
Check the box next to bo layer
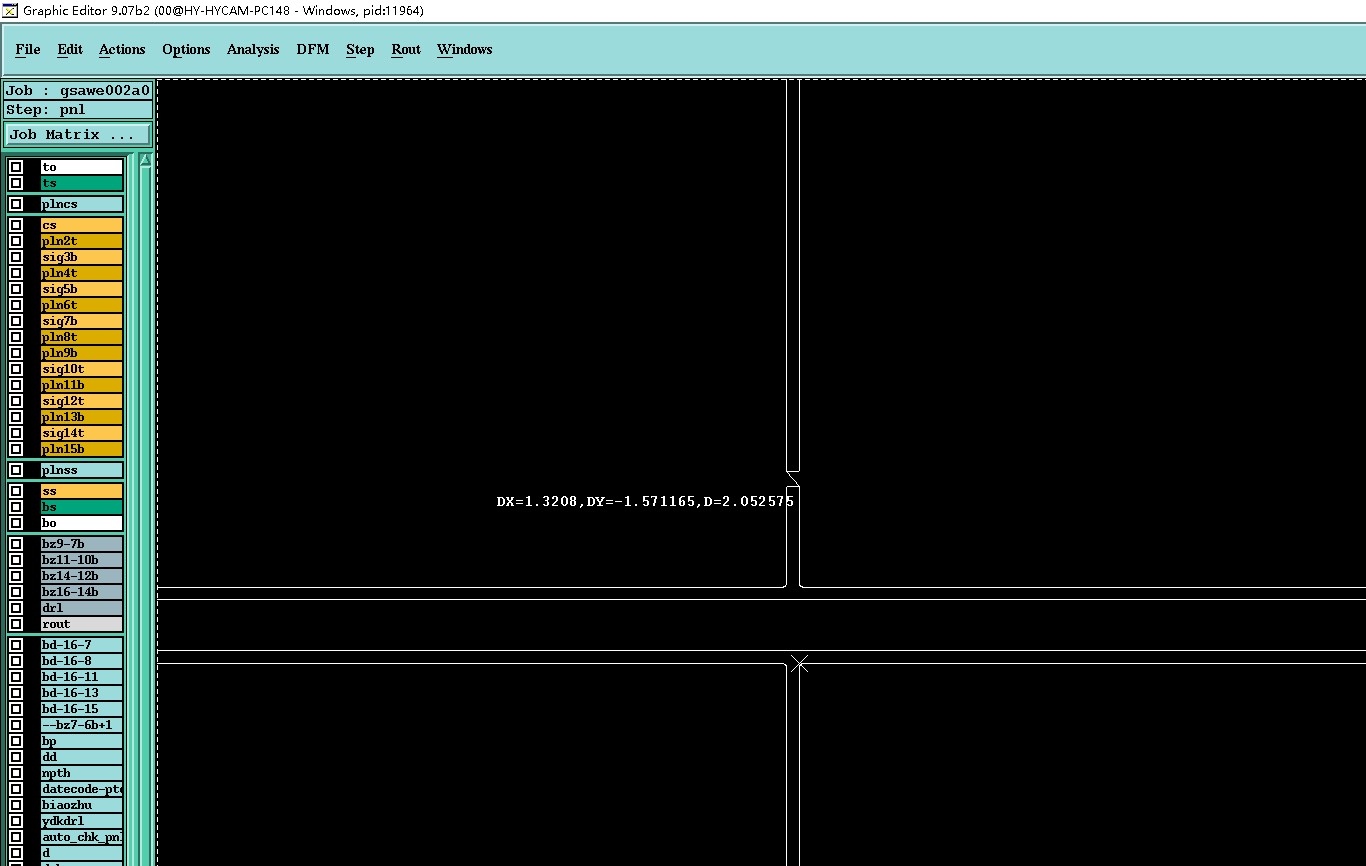[16, 523]
